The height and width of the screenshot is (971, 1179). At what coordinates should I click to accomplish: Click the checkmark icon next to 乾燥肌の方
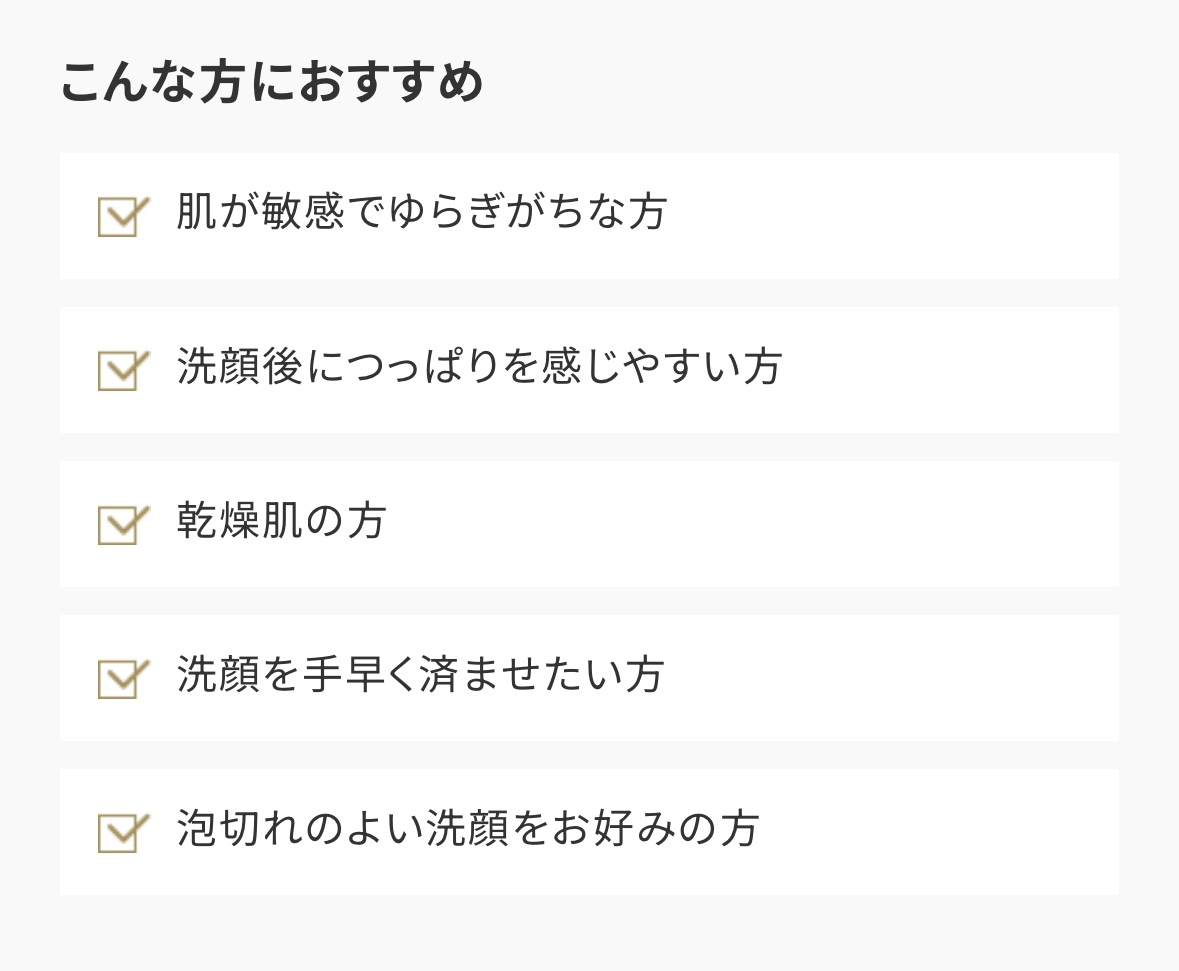tap(123, 524)
